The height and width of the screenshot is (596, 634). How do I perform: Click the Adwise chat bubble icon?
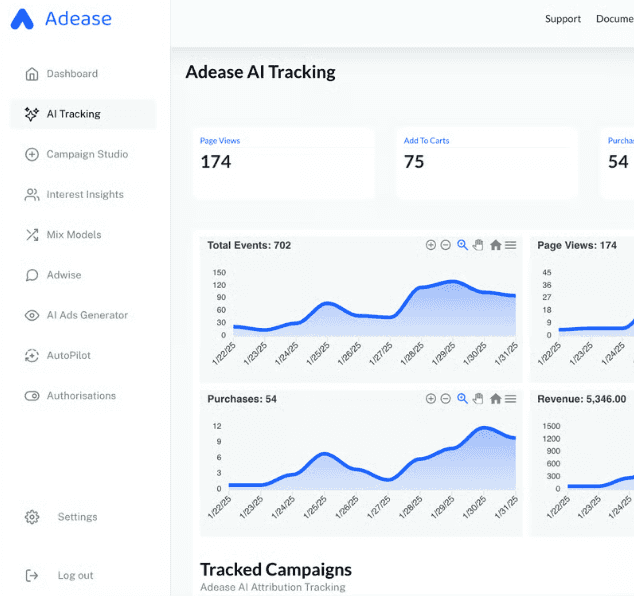click(31, 275)
